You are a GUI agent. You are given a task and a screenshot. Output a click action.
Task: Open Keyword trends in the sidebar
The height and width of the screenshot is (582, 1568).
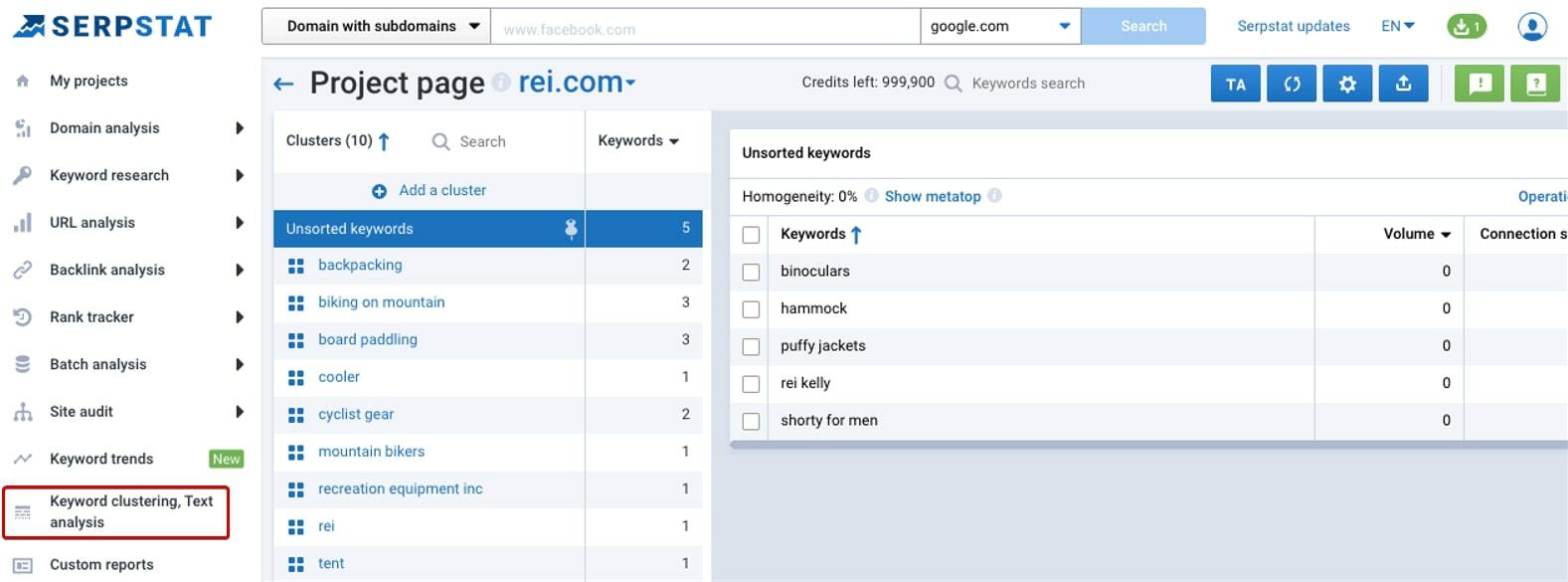[x=101, y=459]
